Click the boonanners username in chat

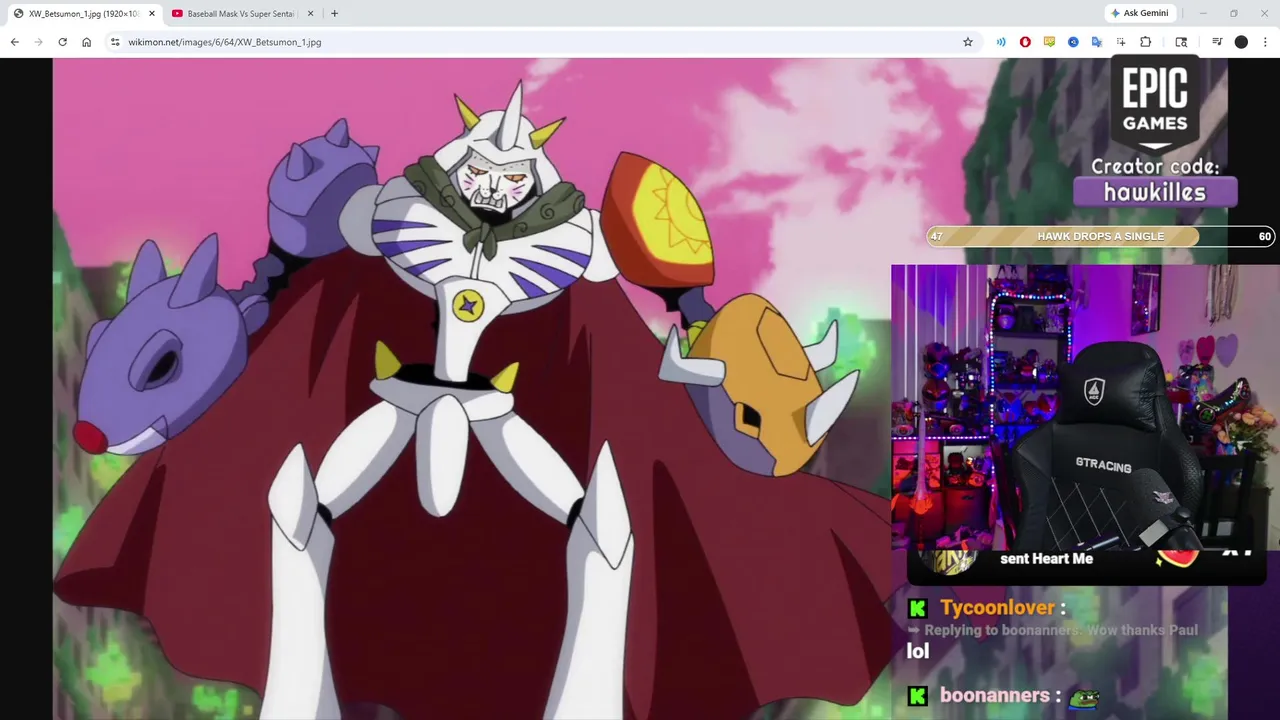pyautogui.click(x=994, y=695)
